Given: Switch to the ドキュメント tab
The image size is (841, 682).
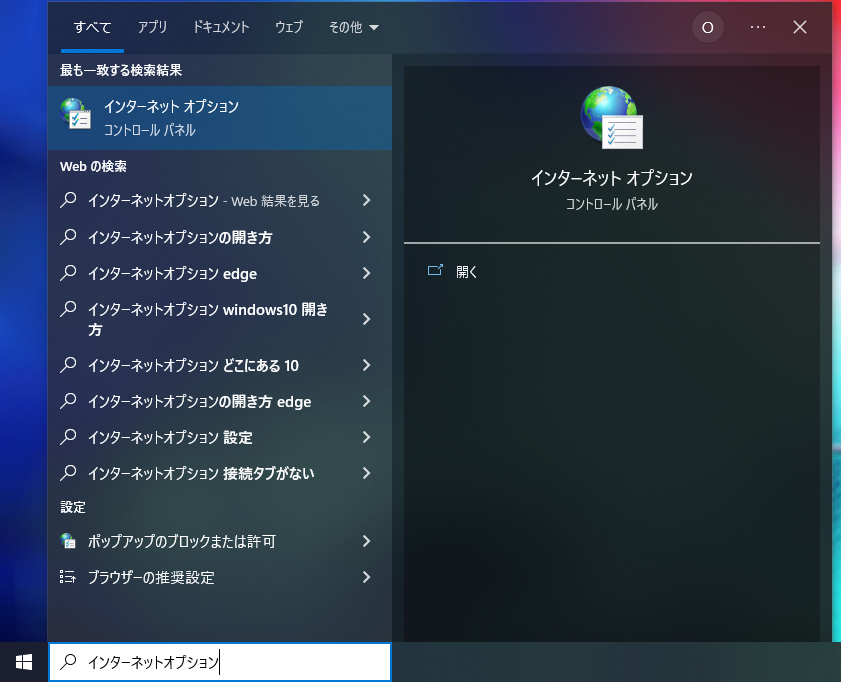Looking at the screenshot, I should pos(221,27).
